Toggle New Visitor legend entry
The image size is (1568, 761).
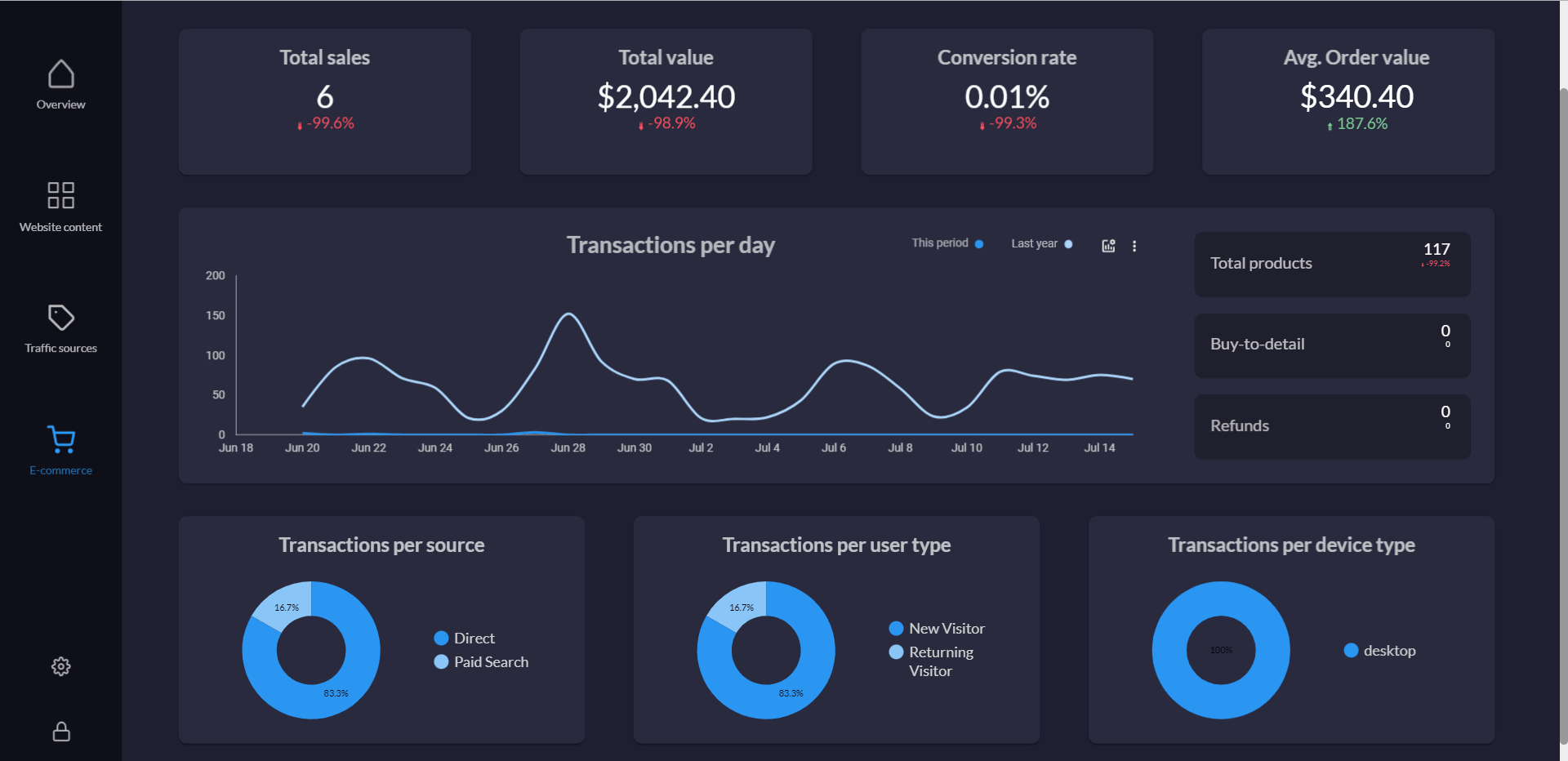pos(937,628)
